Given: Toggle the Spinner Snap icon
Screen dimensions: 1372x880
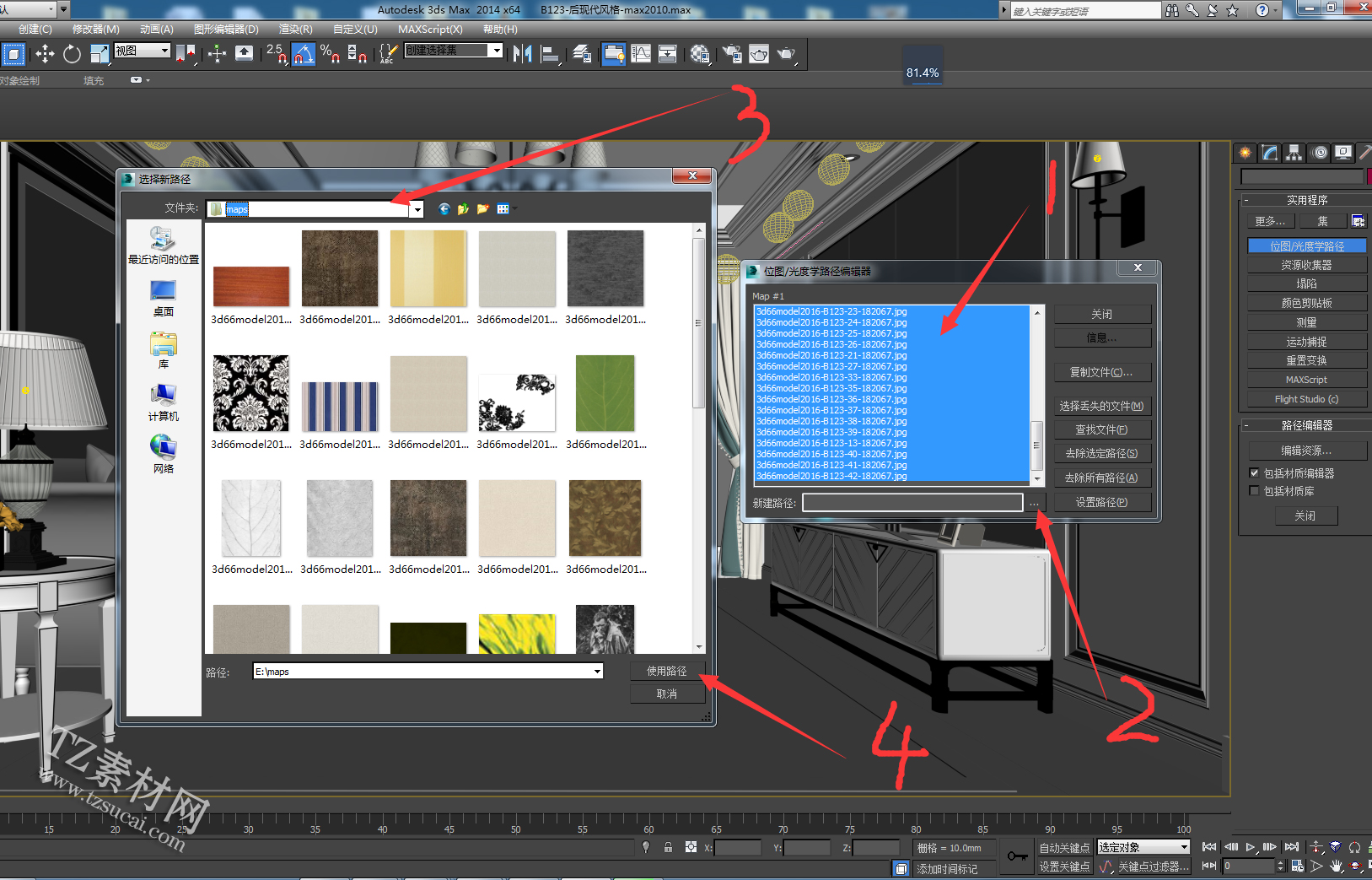Looking at the screenshot, I should (x=357, y=54).
